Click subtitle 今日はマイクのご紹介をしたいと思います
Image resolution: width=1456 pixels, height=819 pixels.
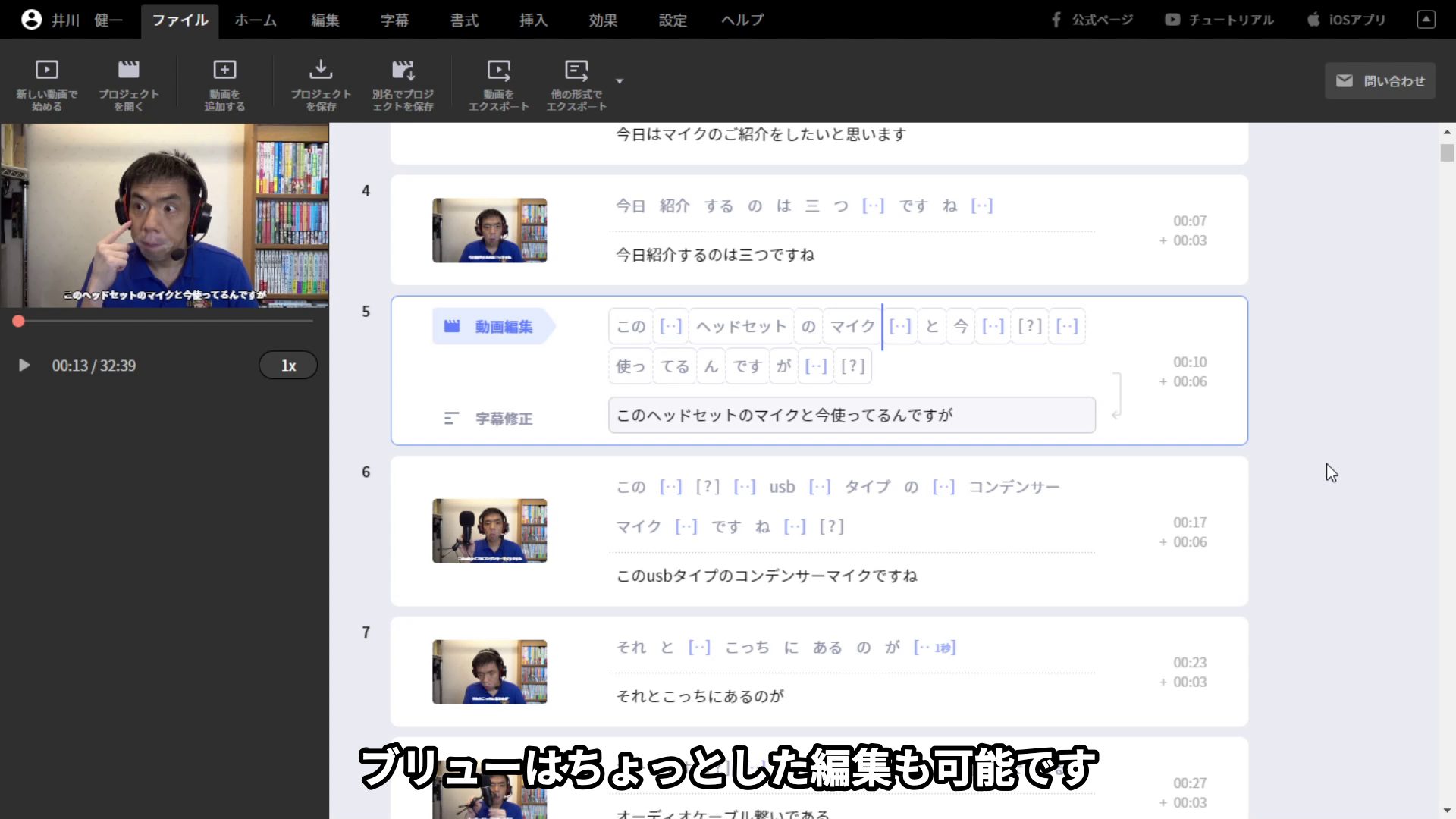pos(761,134)
